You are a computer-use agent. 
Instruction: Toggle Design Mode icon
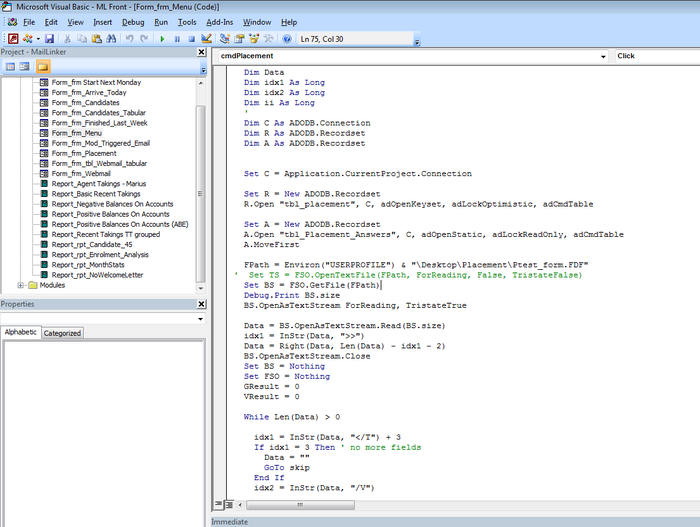(206, 39)
